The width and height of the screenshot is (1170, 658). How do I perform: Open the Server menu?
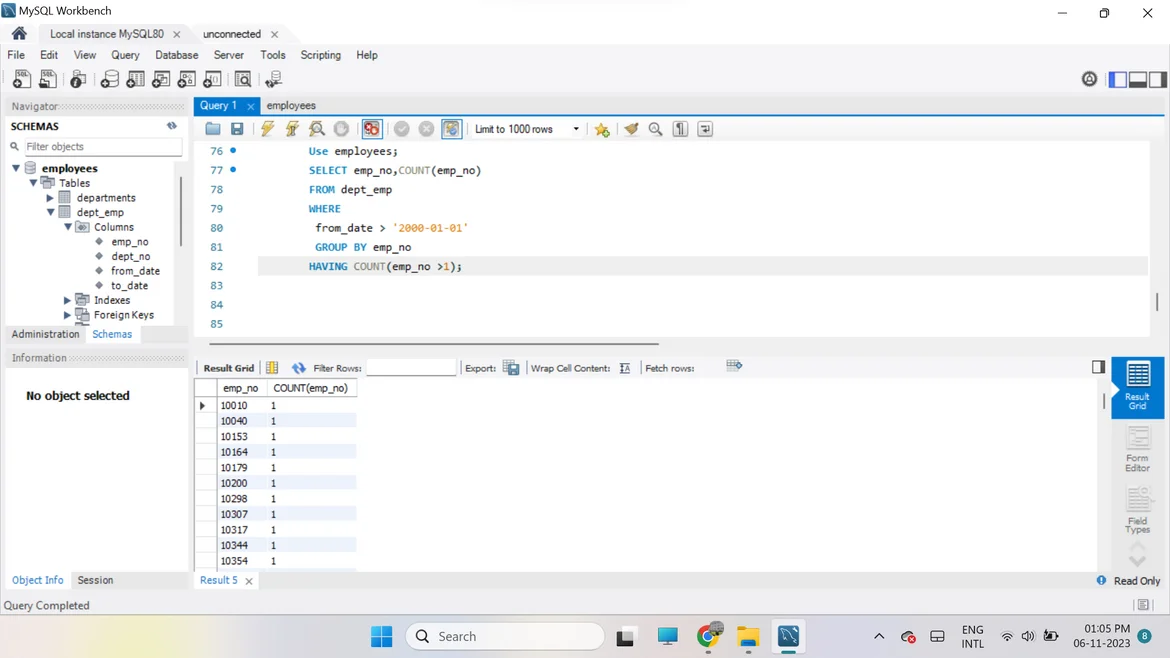tap(228, 55)
